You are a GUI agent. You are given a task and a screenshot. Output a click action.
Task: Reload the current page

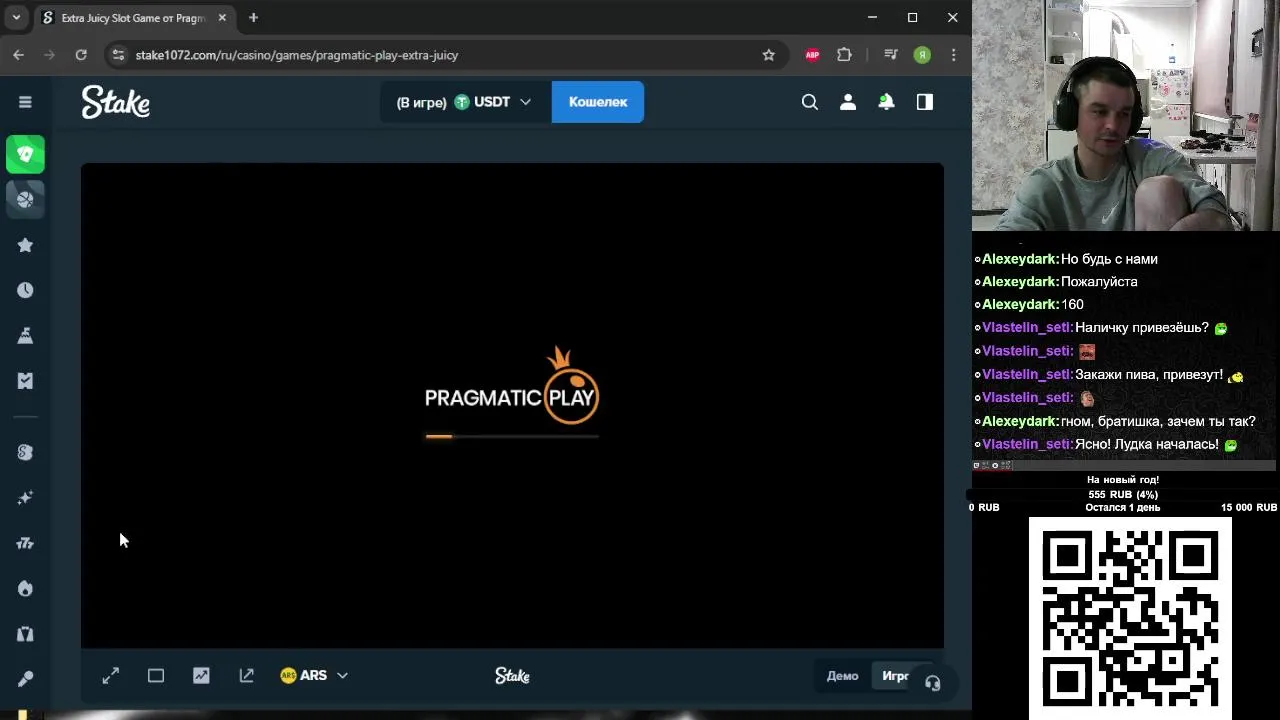[x=81, y=55]
